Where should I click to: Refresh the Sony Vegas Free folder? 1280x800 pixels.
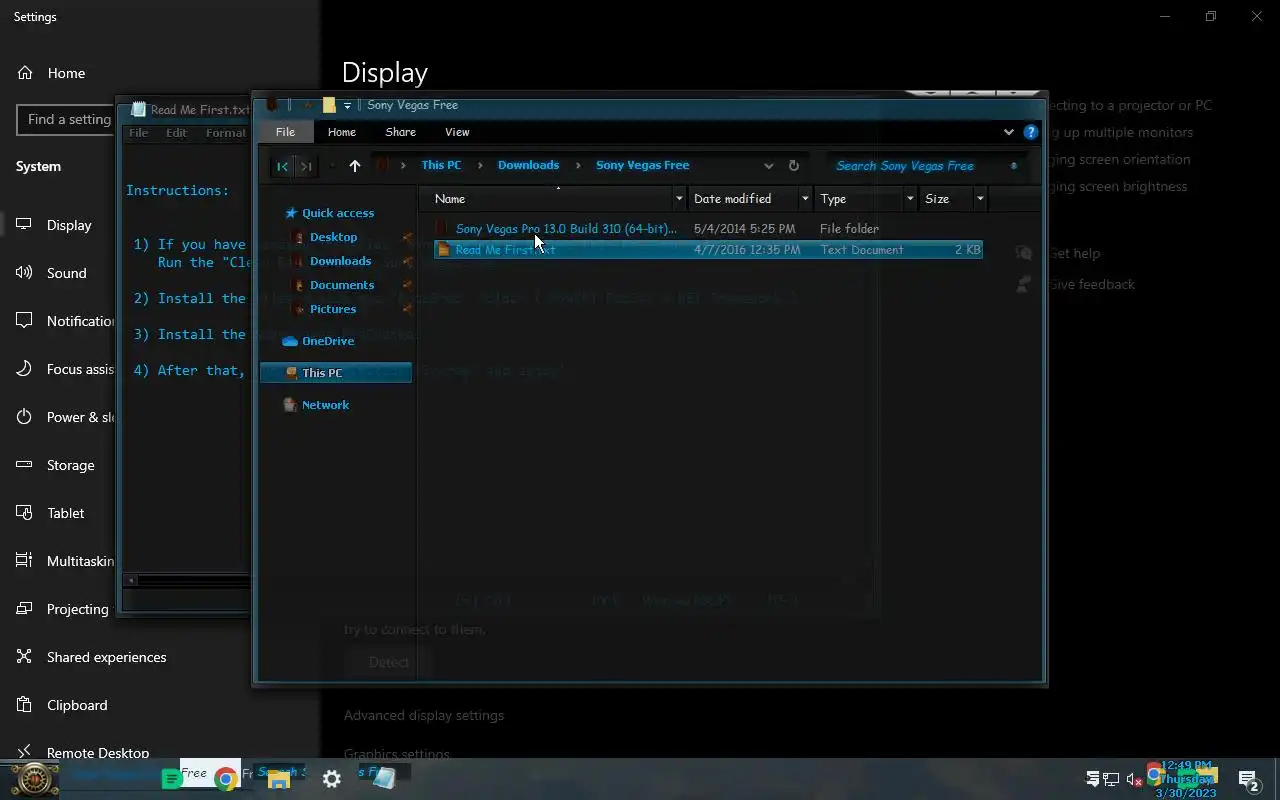[x=794, y=166]
